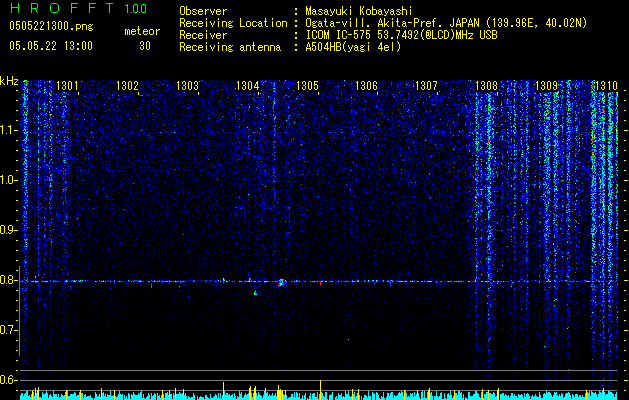The width and height of the screenshot is (629, 400).
Task: Click the 1308 time marker
Action: [486, 86]
